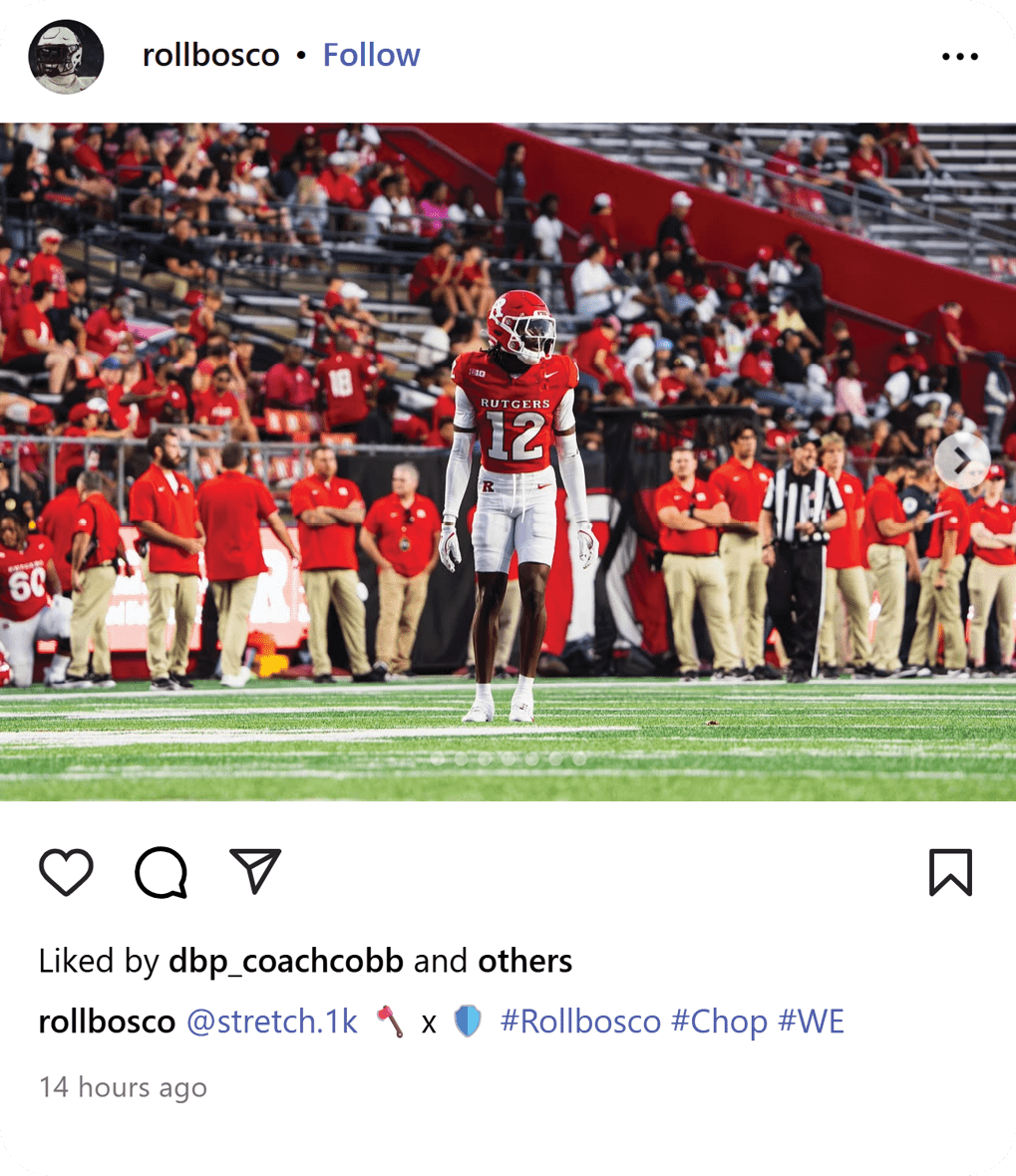Select the last carousel indicator dot
Screen dimensions: 1016x1176
[x=579, y=759]
